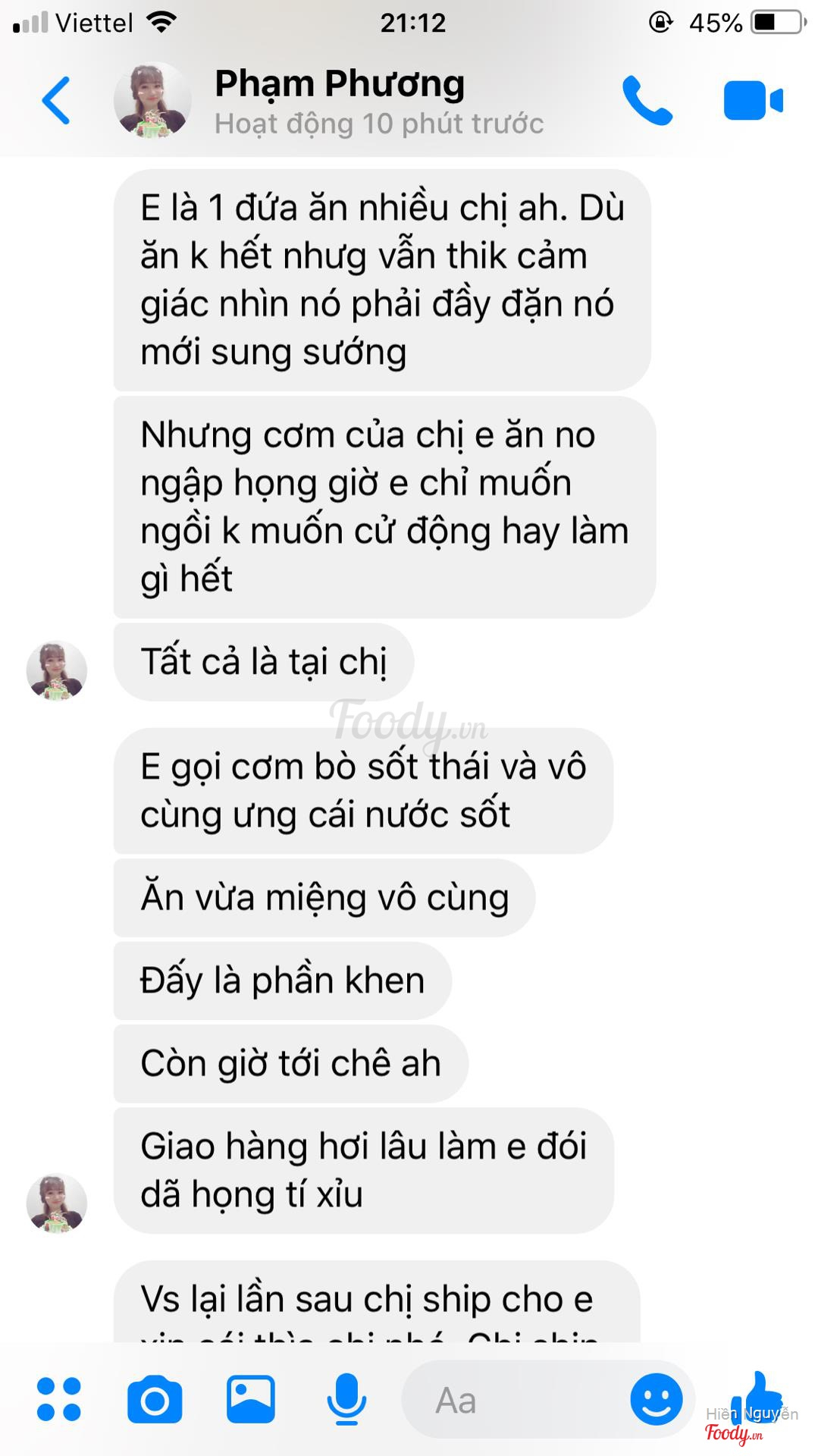Screen dimensions: 818x1456
Task: Tap sender avatar beside 'Tất cả là tại chị'
Action: point(57,670)
